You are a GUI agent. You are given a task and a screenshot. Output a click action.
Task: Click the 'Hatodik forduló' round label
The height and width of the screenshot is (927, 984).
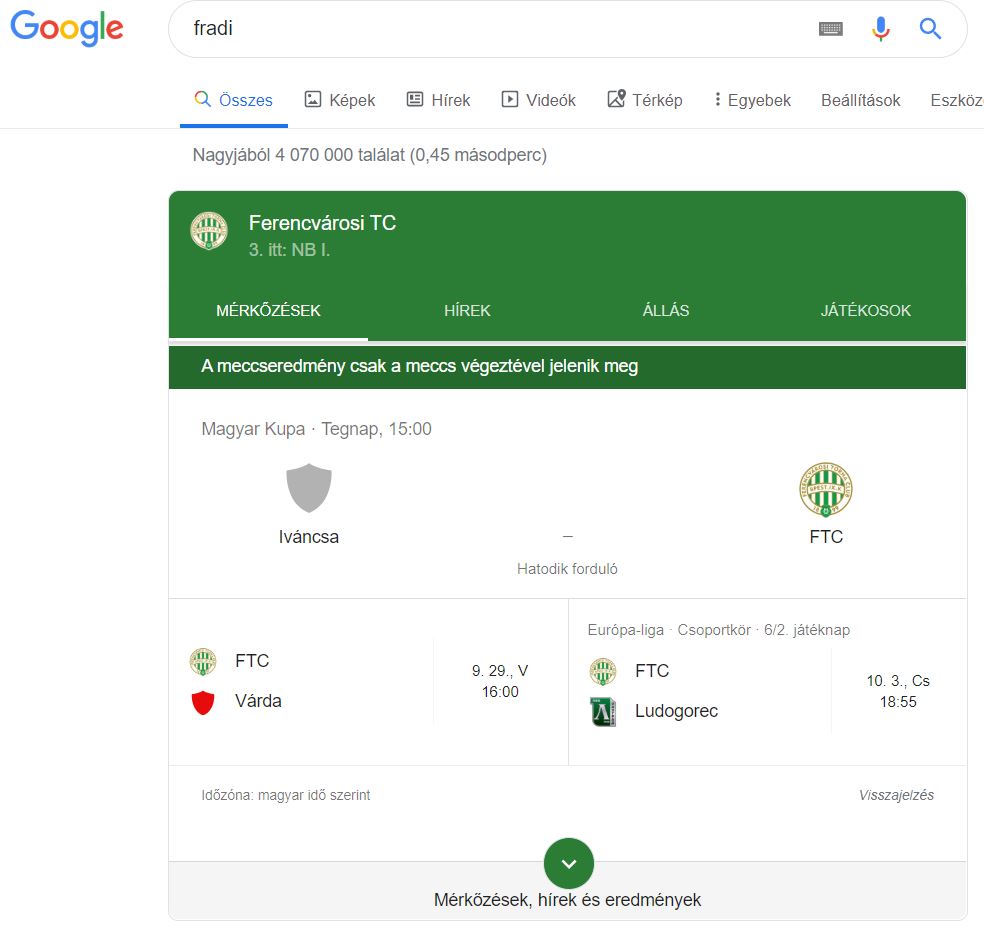pyautogui.click(x=567, y=569)
